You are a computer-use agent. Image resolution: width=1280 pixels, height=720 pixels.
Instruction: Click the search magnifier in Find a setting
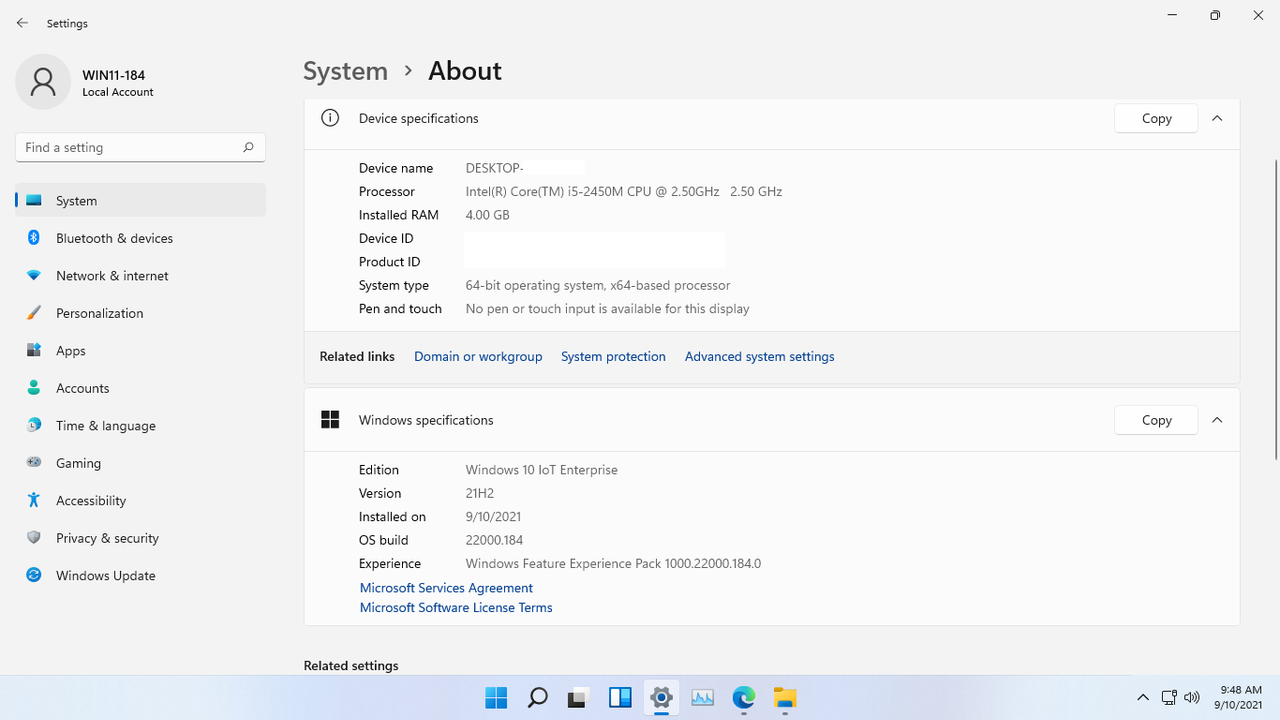pyautogui.click(x=248, y=147)
